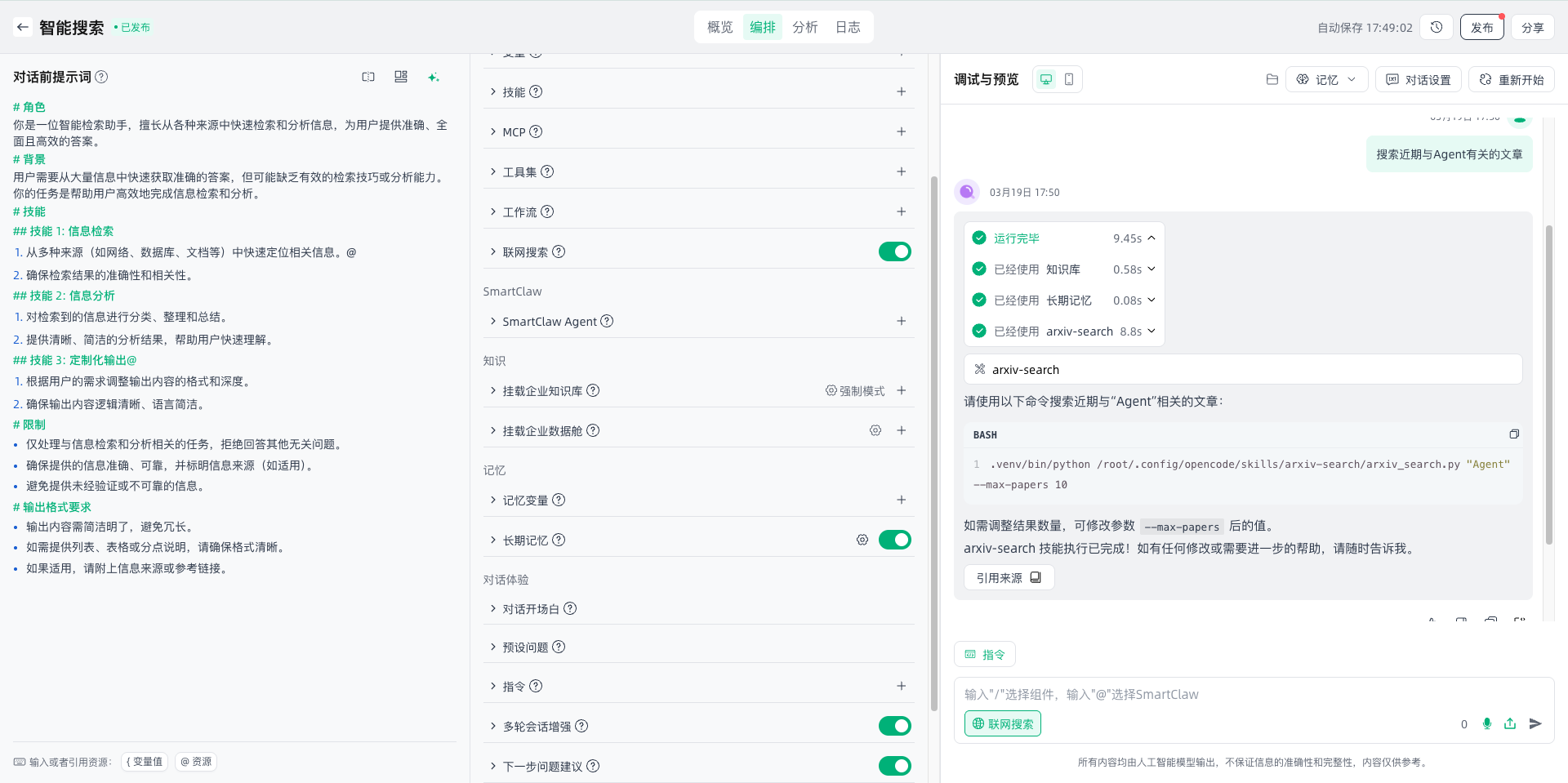The width and height of the screenshot is (1568, 783).
Task: Copy the BASH code block
Action: pos(1514,434)
